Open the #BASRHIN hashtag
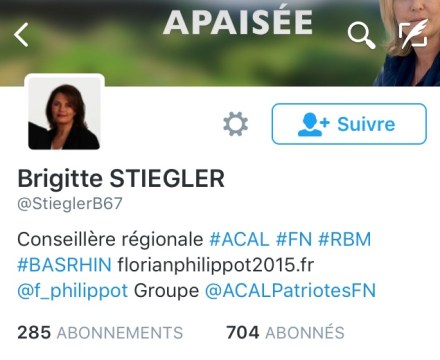 pos(64,265)
